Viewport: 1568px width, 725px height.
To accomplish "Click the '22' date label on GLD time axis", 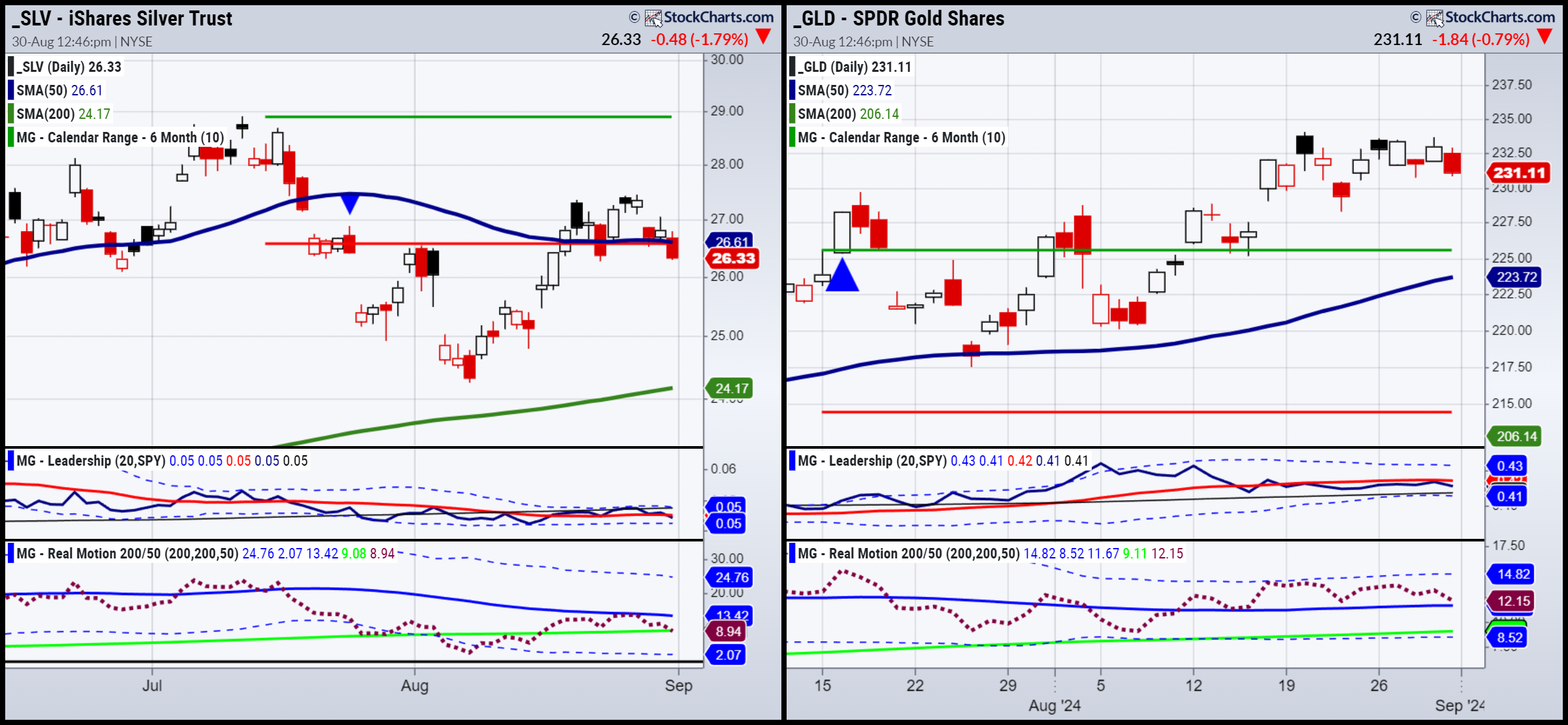I will 915,686.
